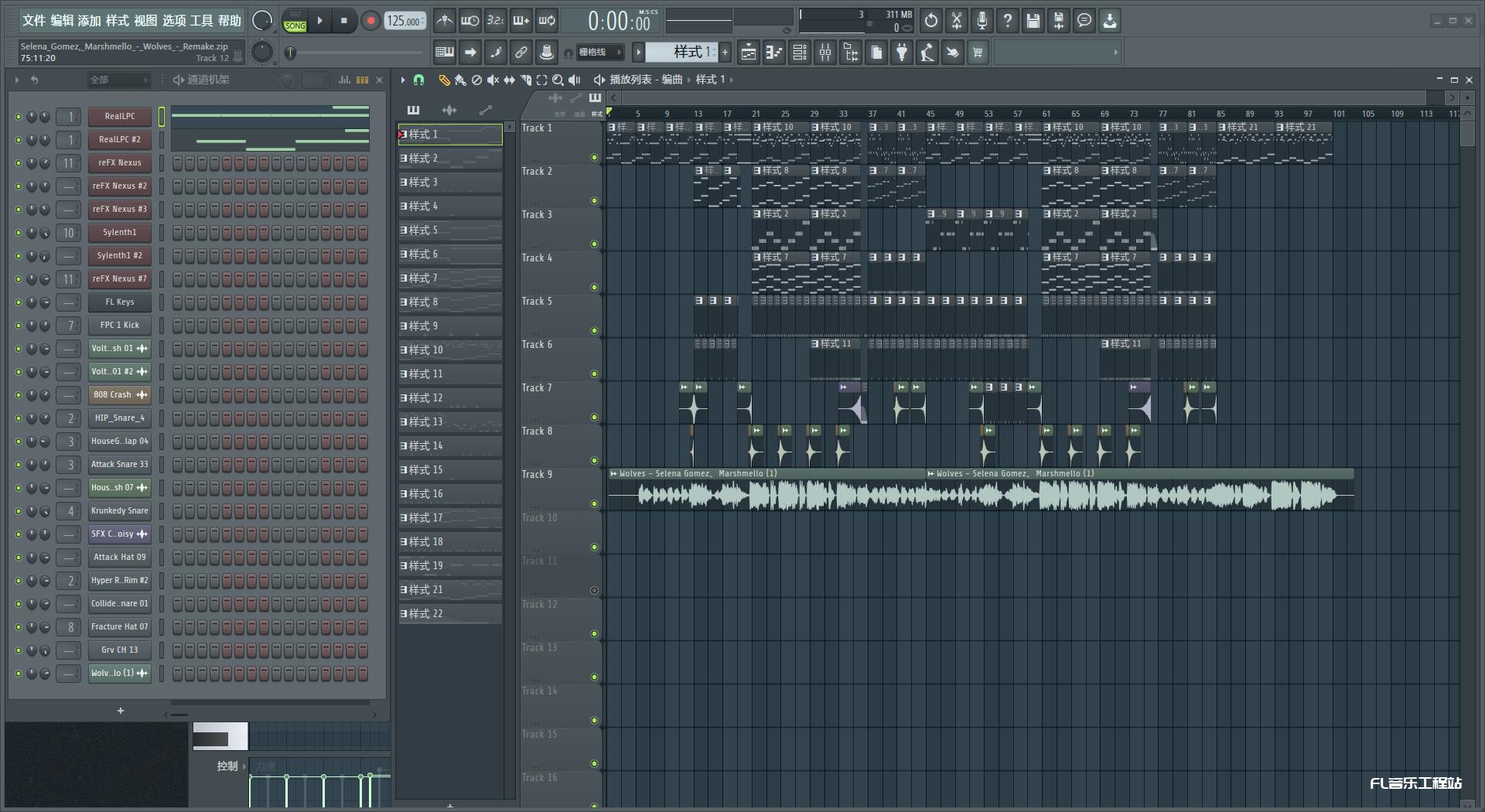
Task: Select the zoom magnifier tool in playlist
Action: (558, 80)
